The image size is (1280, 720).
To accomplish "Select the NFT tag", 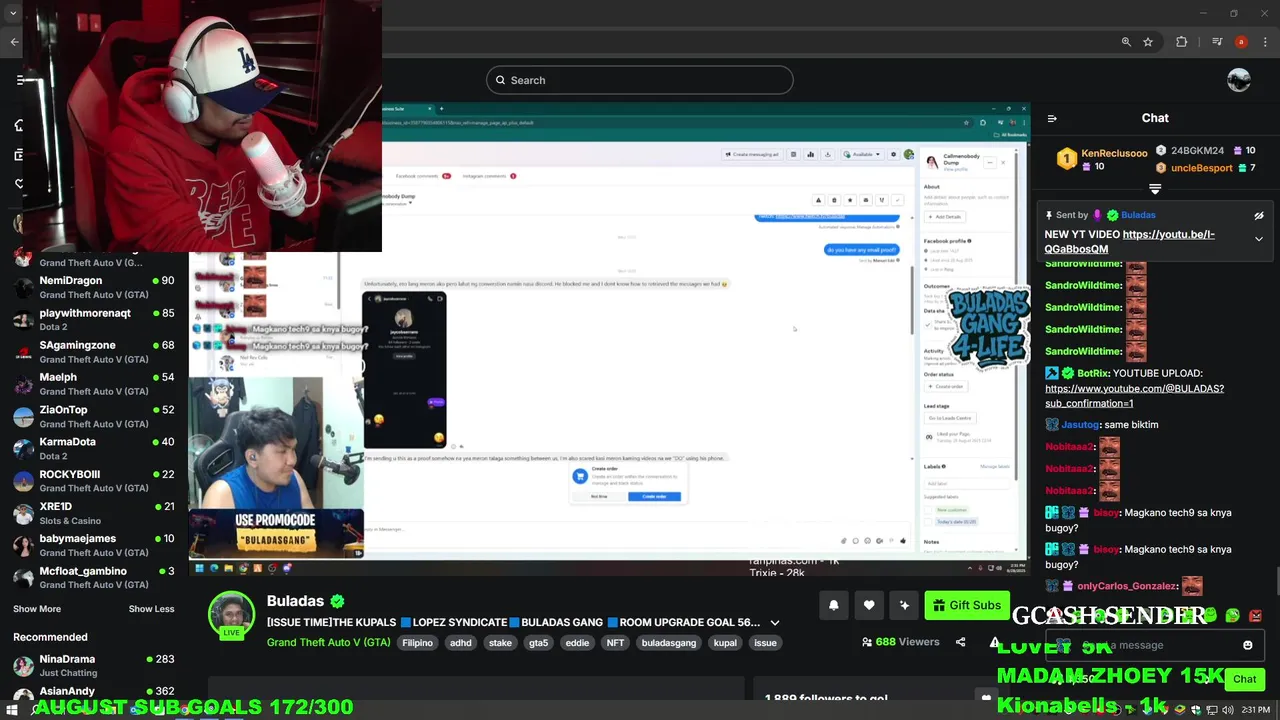I will [615, 643].
